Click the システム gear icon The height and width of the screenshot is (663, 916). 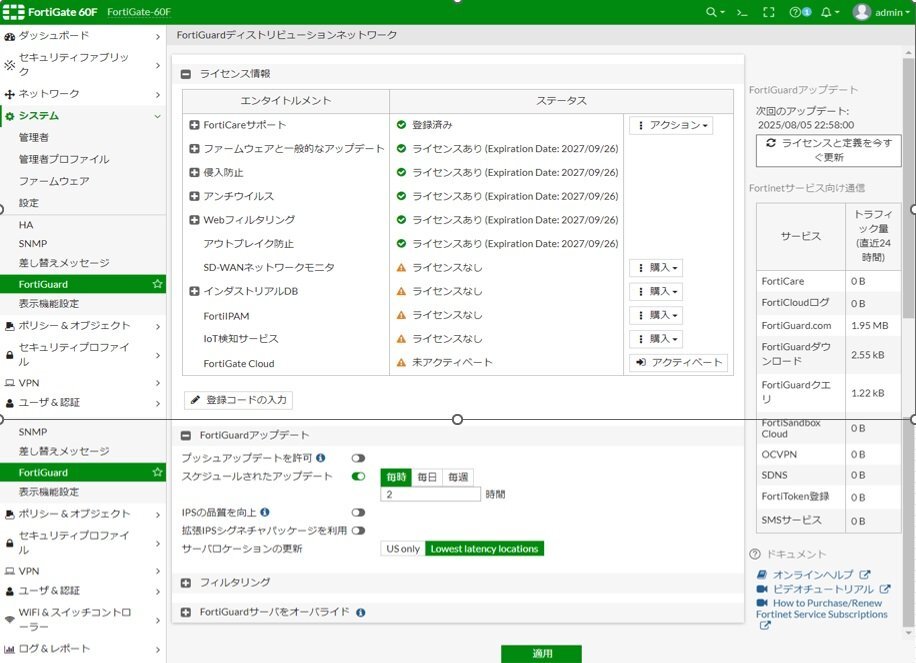[x=9, y=116]
